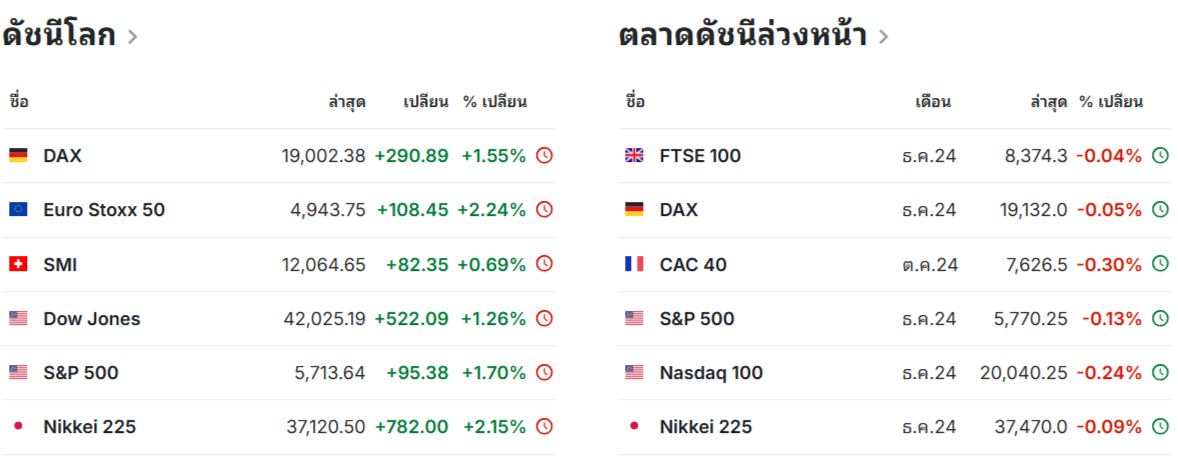This screenshot has height=459, width=1178.
Task: Open the Euro Stoxx 50 index page
Action: 104,210
